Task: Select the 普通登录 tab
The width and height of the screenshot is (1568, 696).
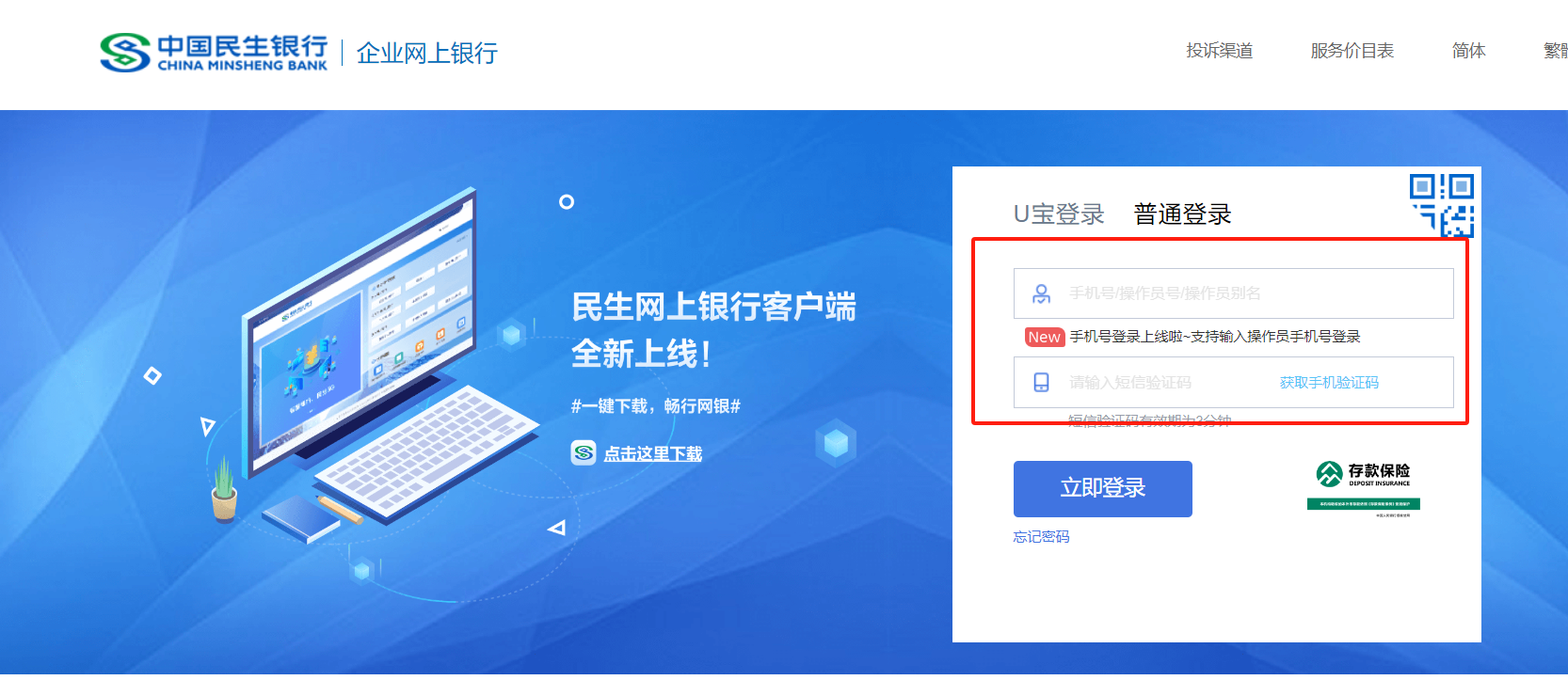Action: pyautogui.click(x=1183, y=214)
